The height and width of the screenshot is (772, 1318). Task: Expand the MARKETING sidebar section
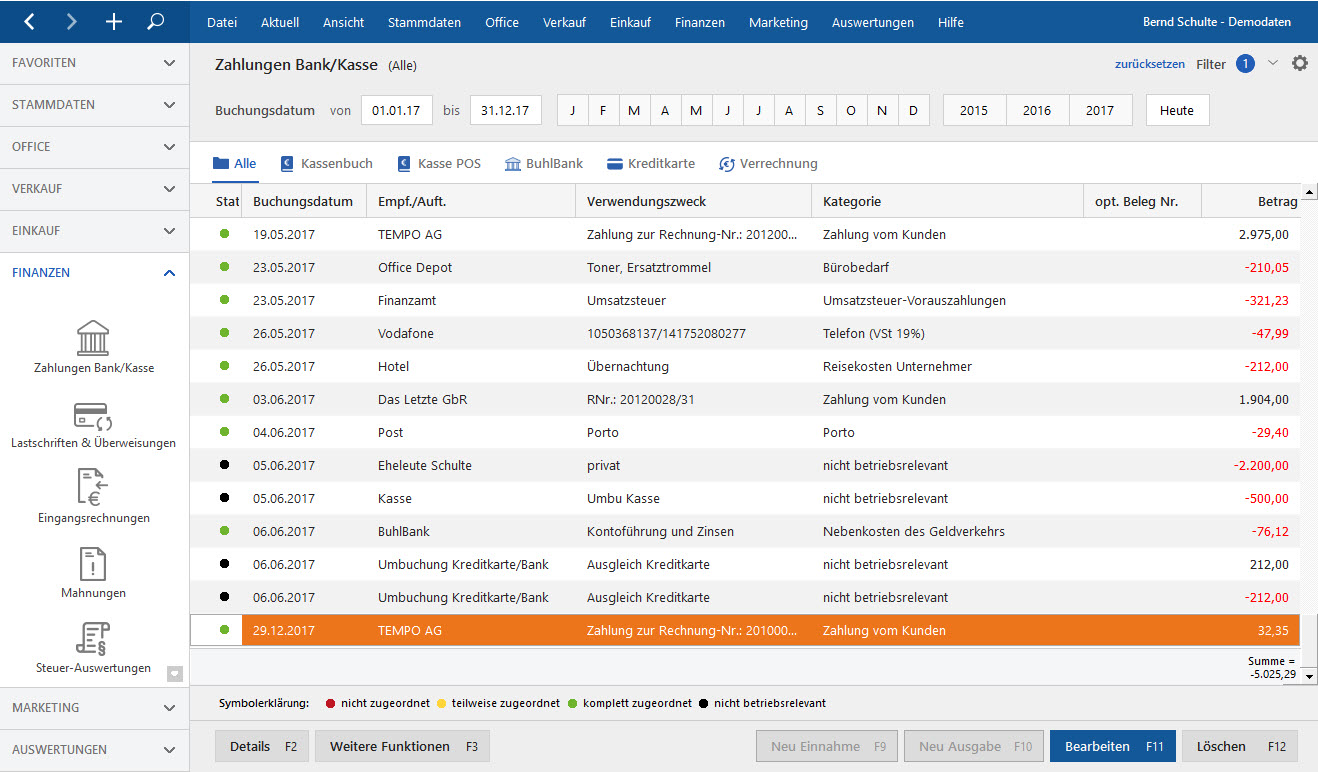click(94, 708)
